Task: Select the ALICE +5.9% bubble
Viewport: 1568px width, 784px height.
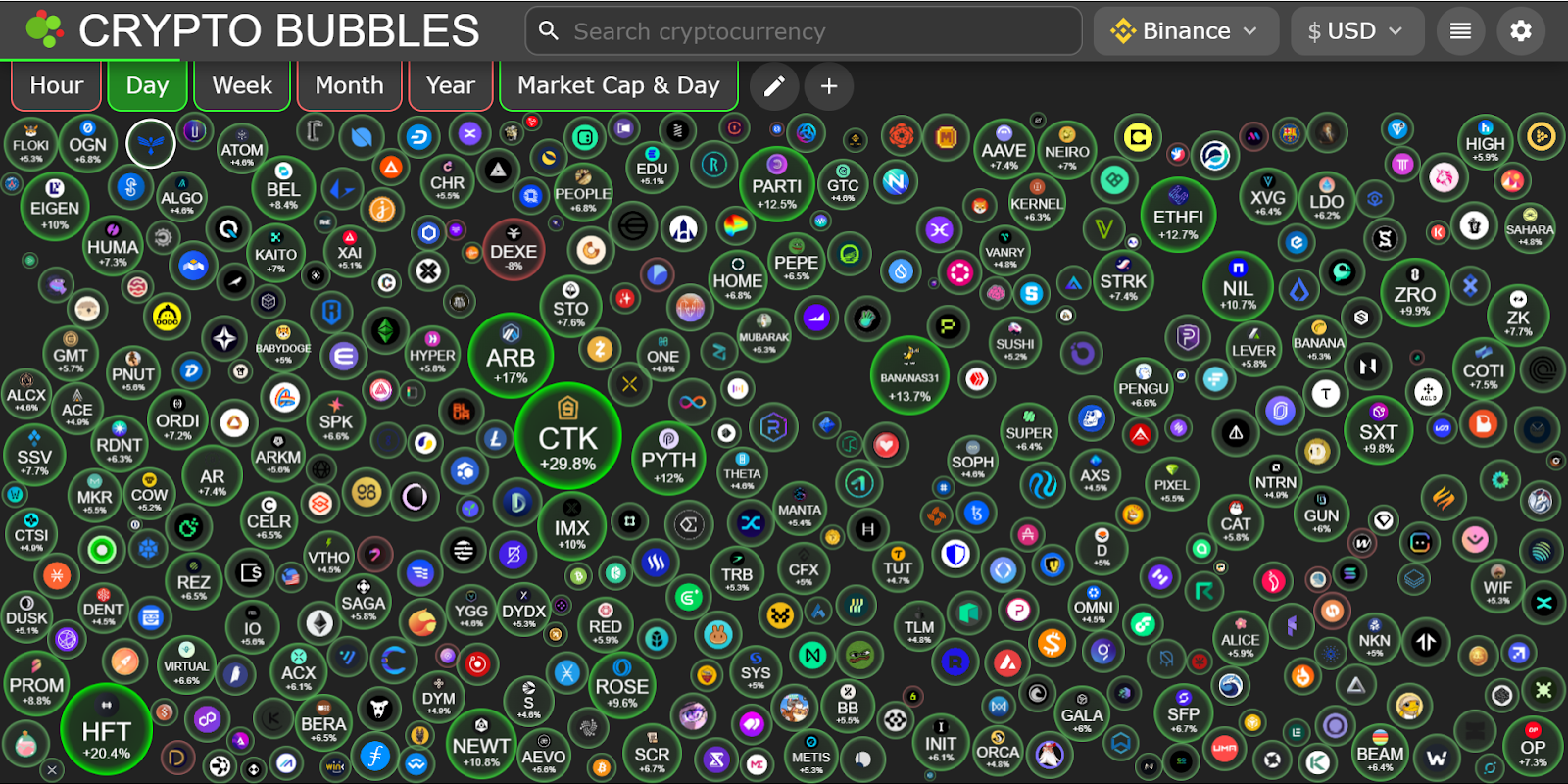Action: (1241, 637)
